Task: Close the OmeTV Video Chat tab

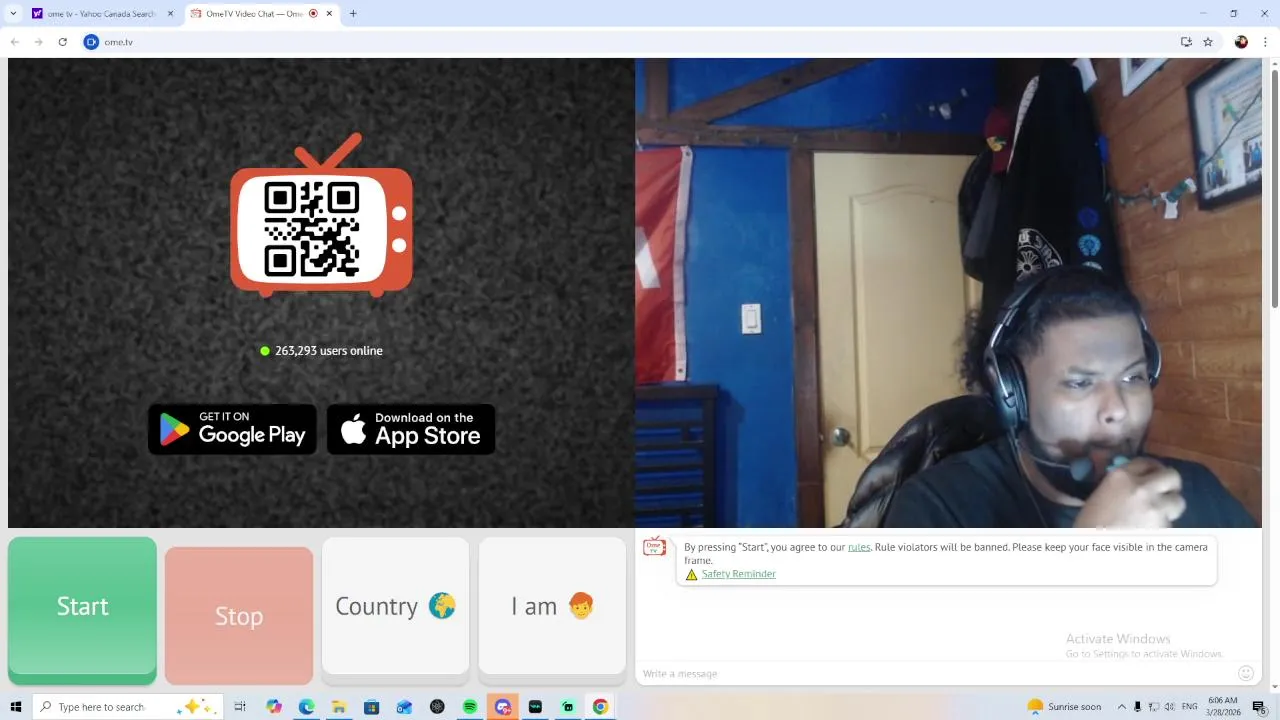Action: [330, 14]
